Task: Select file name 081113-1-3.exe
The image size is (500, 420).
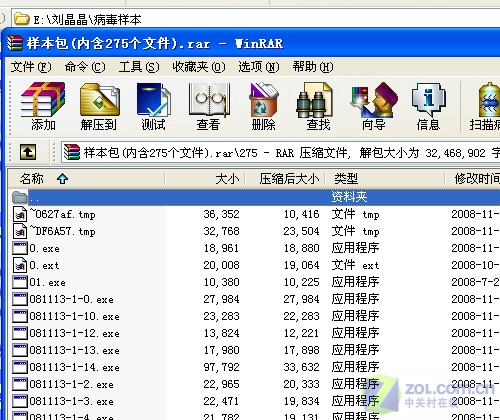Action: 71,401
